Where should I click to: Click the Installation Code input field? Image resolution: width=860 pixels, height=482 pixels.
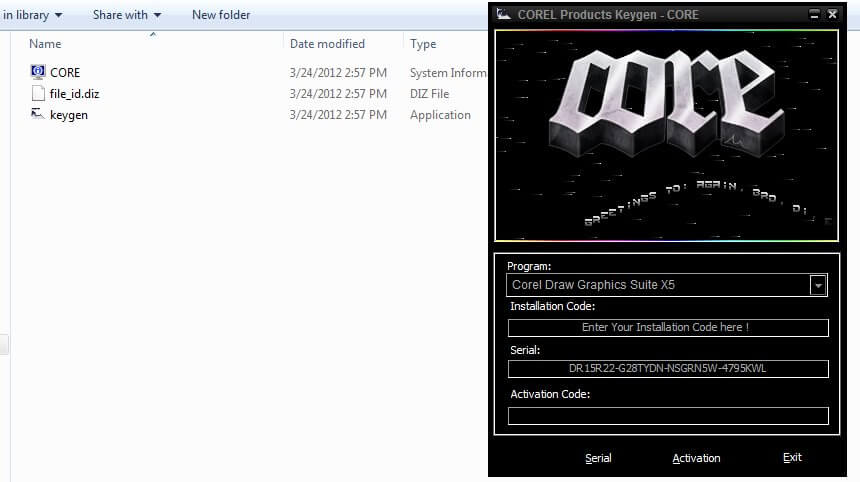668,328
